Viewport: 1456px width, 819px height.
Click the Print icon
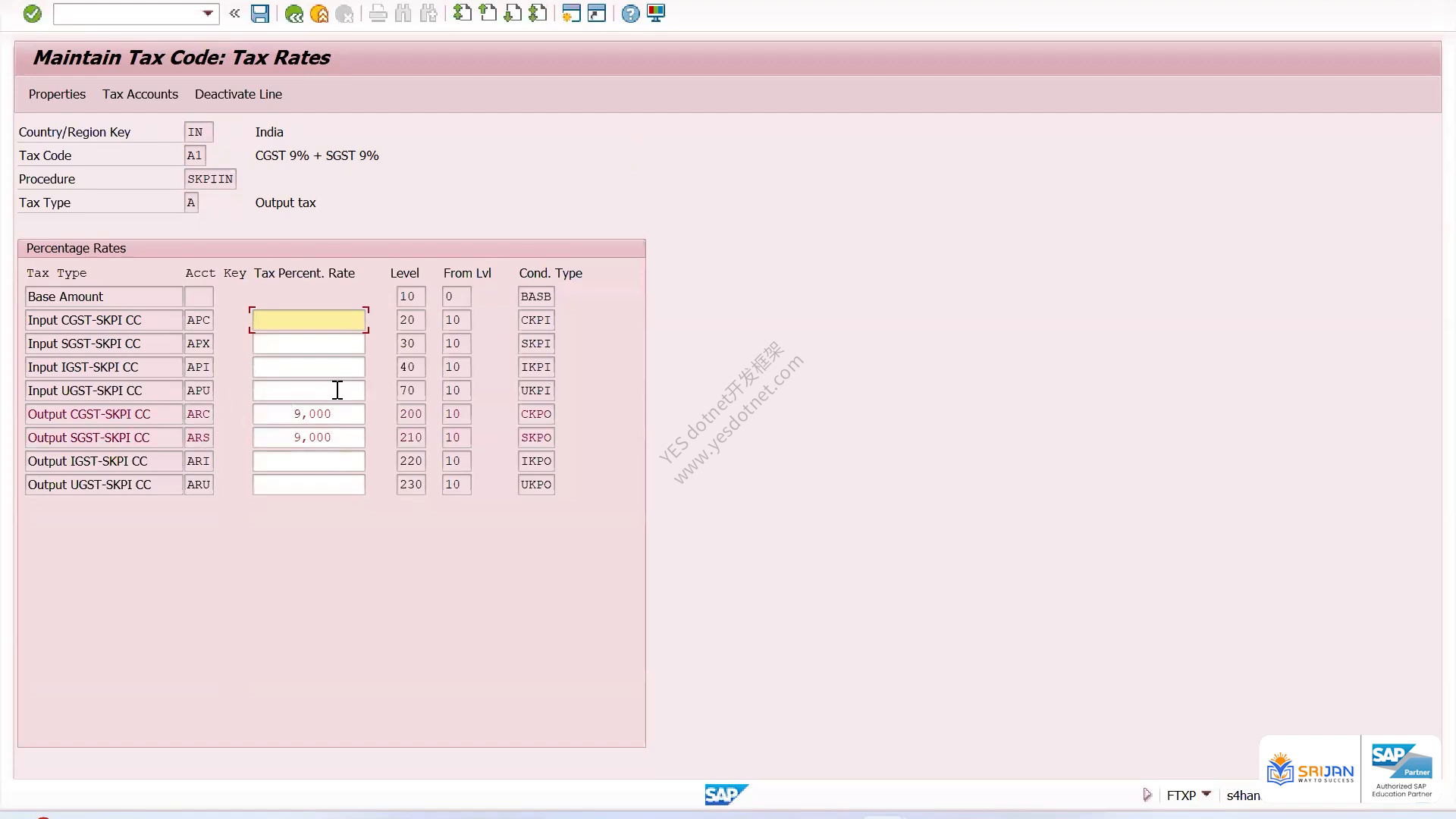(378, 14)
